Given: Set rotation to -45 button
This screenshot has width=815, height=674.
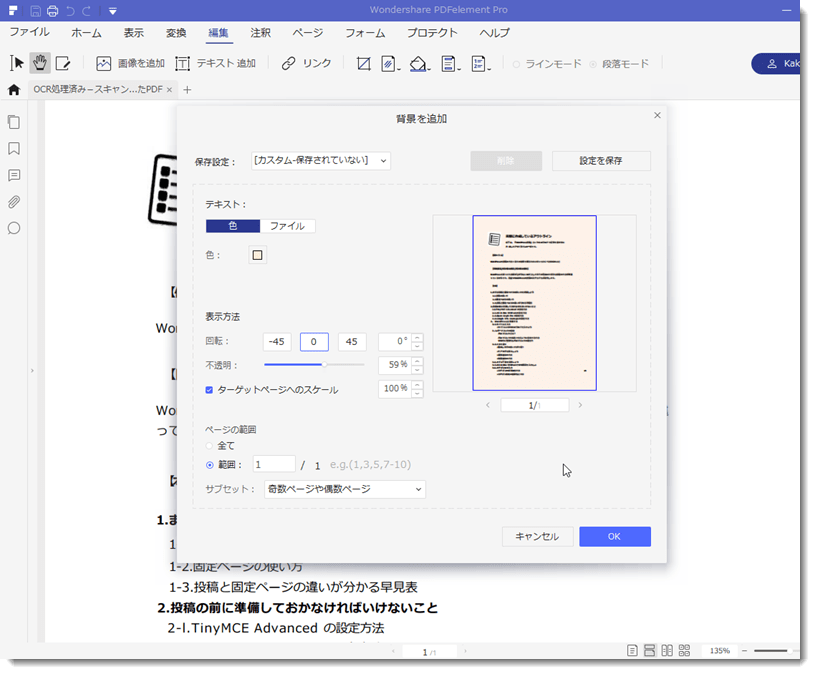Looking at the screenshot, I should click(277, 342).
